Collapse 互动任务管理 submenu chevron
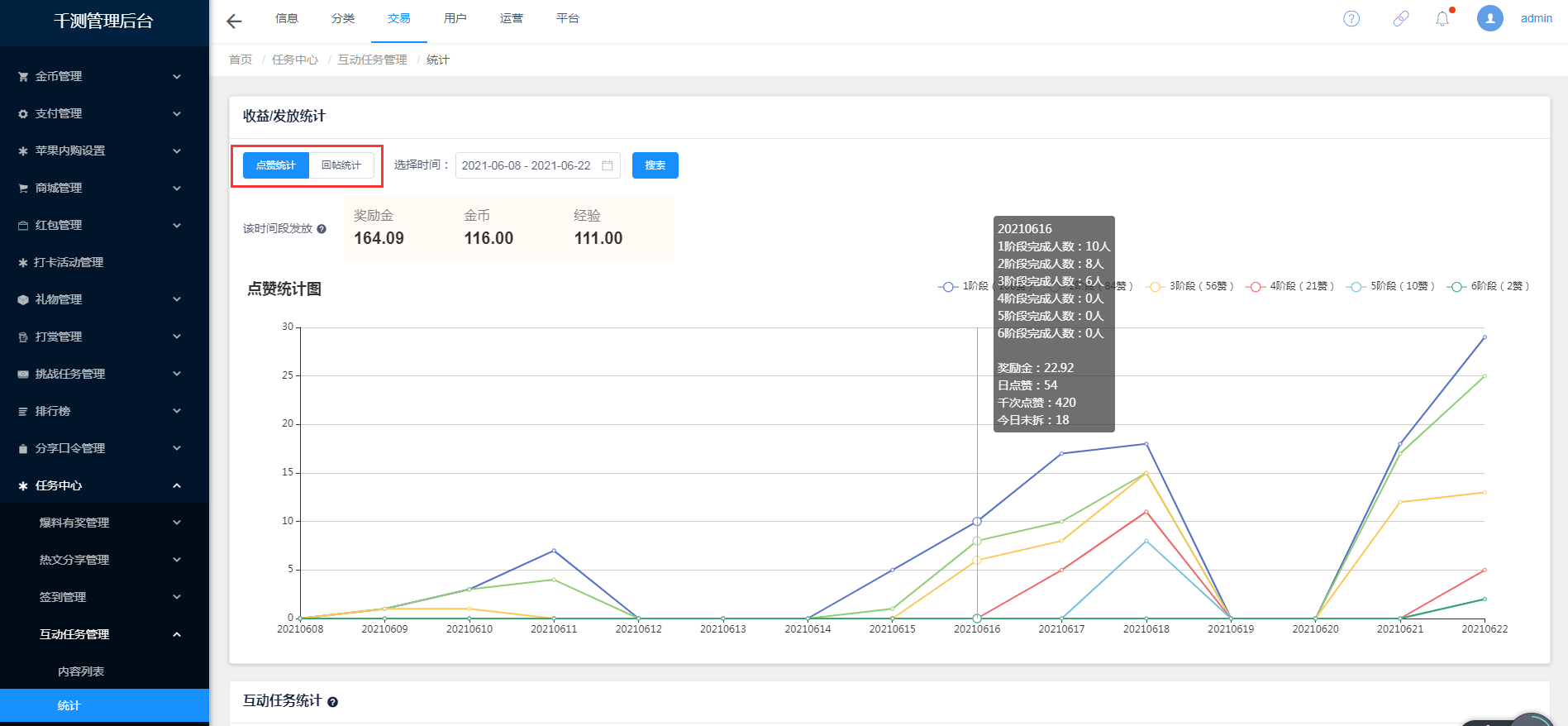 click(x=177, y=634)
